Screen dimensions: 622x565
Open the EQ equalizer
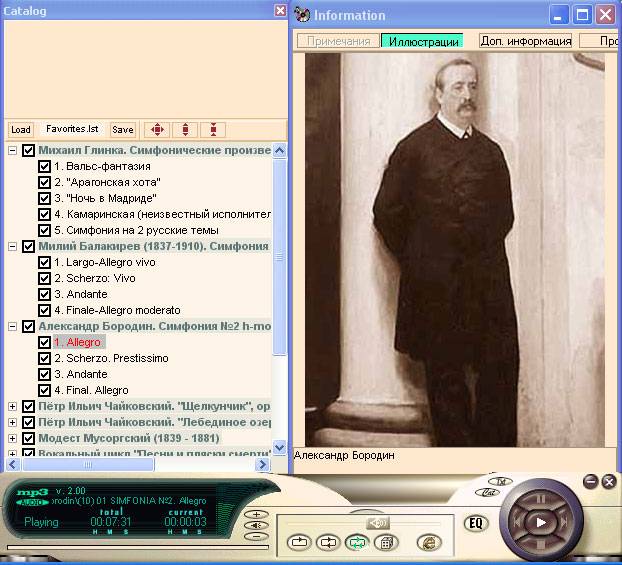[476, 522]
